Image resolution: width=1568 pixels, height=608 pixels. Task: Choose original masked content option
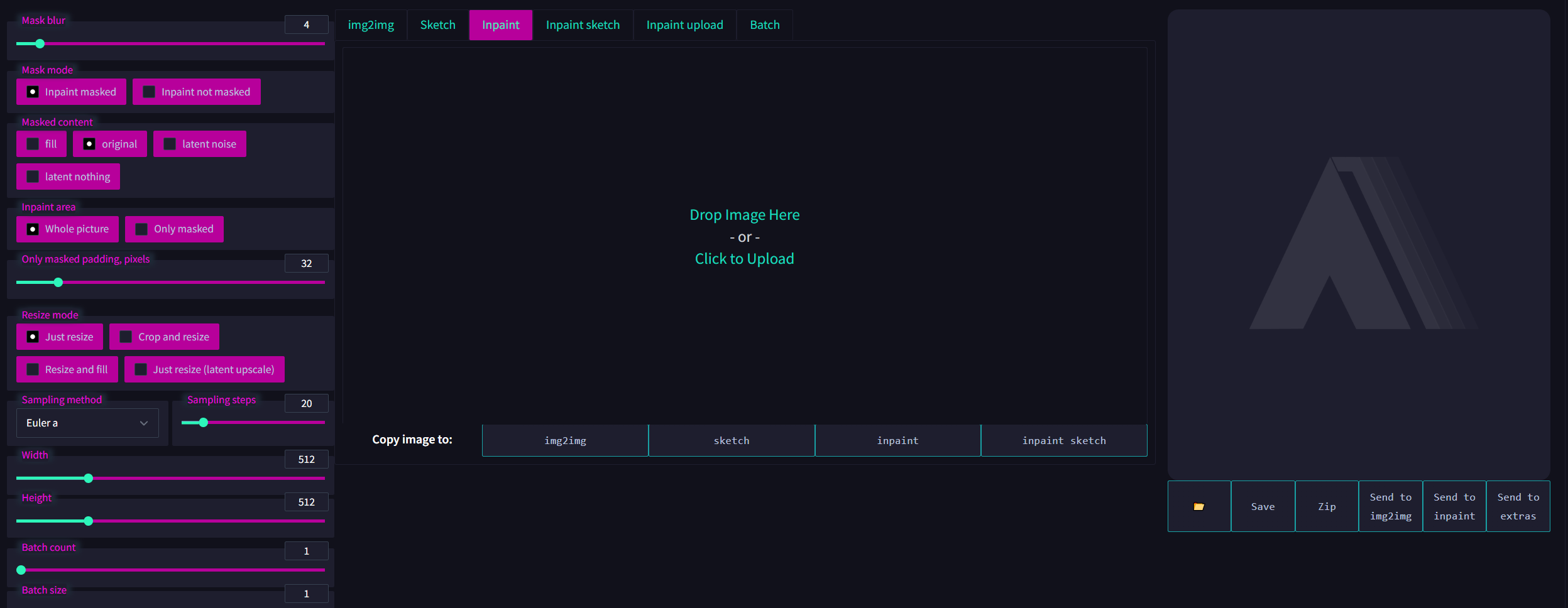[110, 144]
